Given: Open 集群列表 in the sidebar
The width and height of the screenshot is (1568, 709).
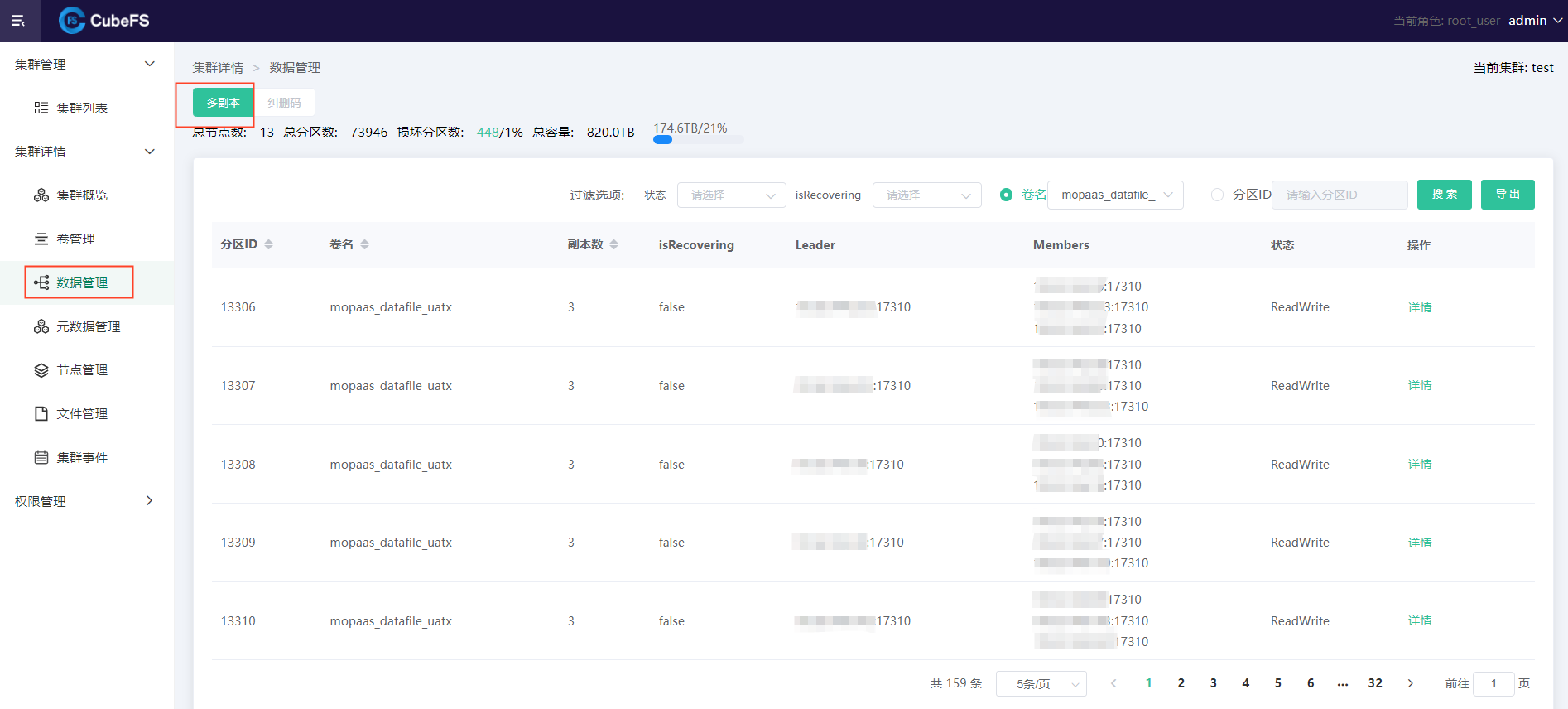Looking at the screenshot, I should coord(82,108).
